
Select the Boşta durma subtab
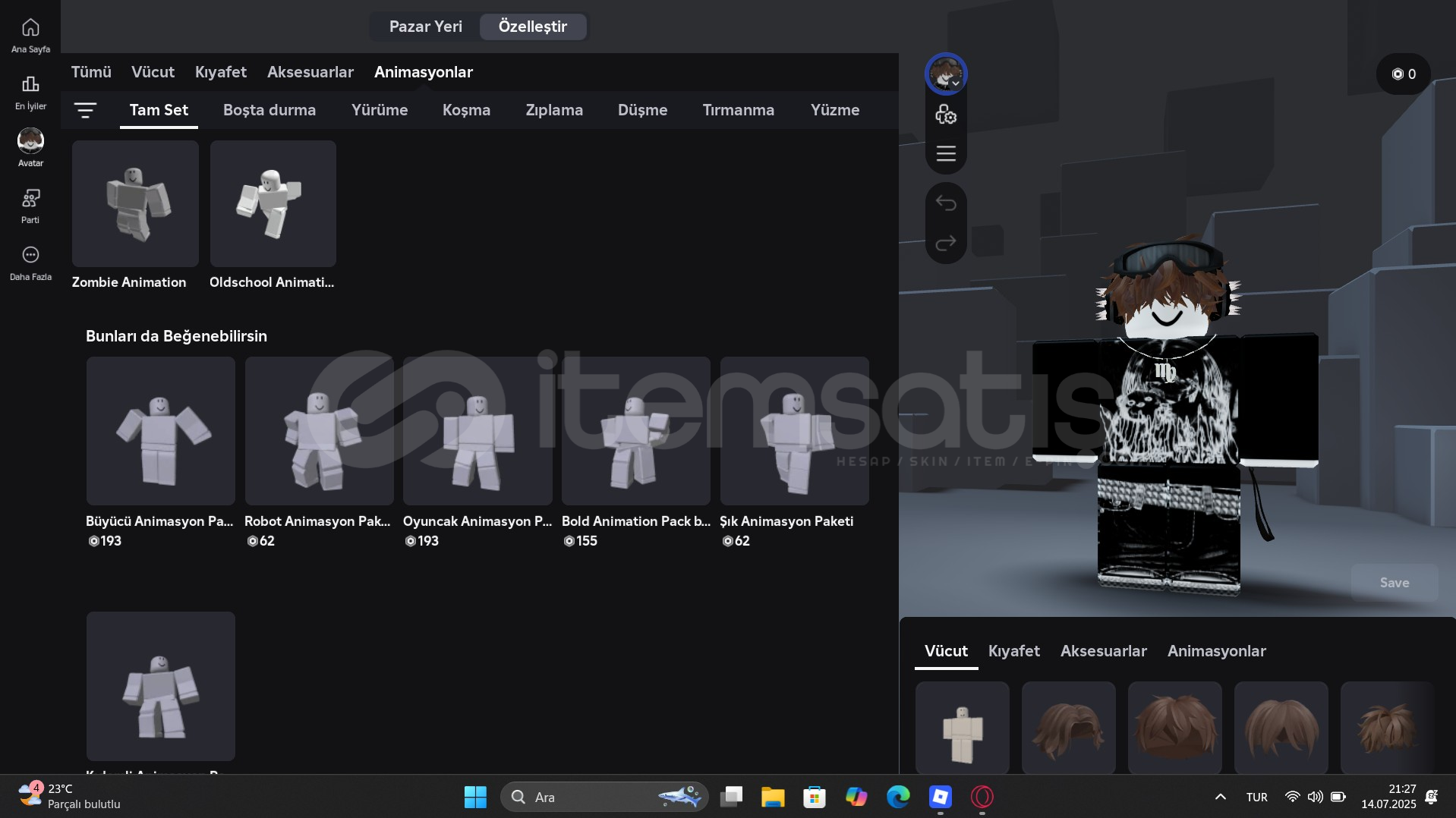pos(269,110)
